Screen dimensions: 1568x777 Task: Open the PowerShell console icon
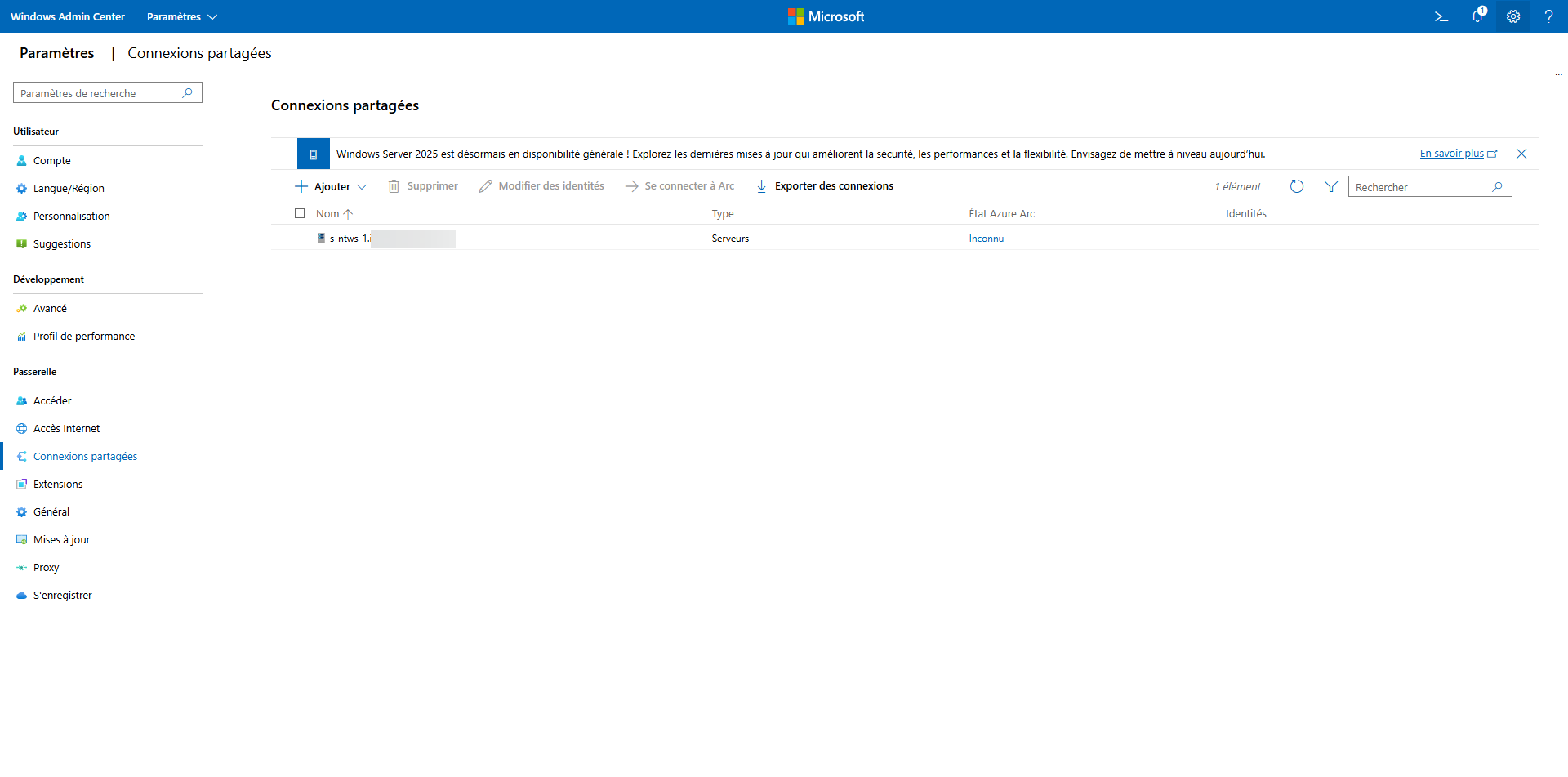[x=1441, y=16]
